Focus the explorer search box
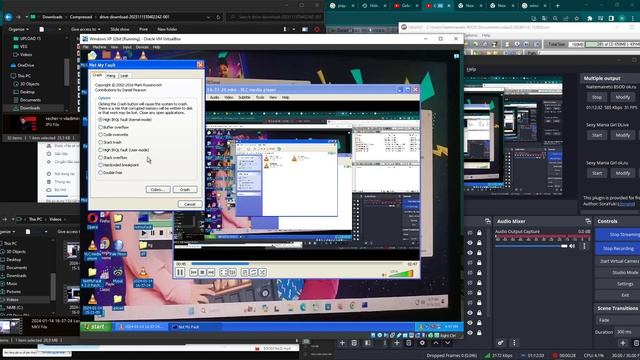This screenshot has height=360, width=640. point(275,17)
